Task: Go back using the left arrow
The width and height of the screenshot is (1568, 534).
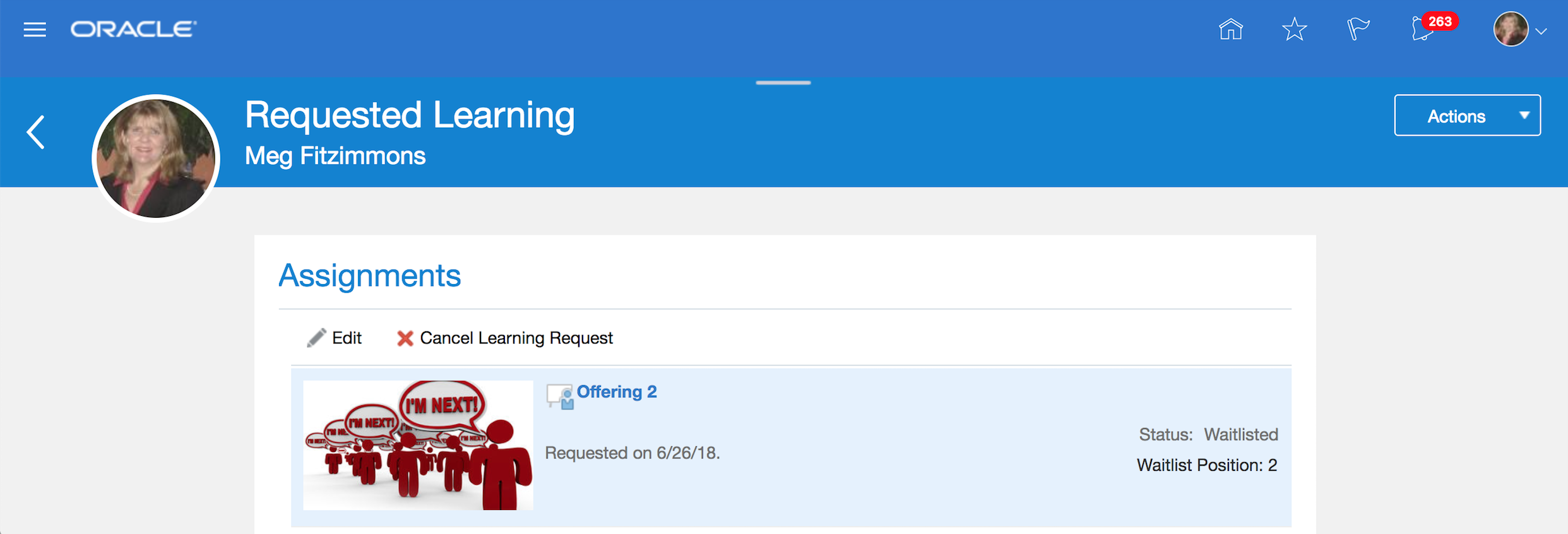Action: pyautogui.click(x=36, y=132)
